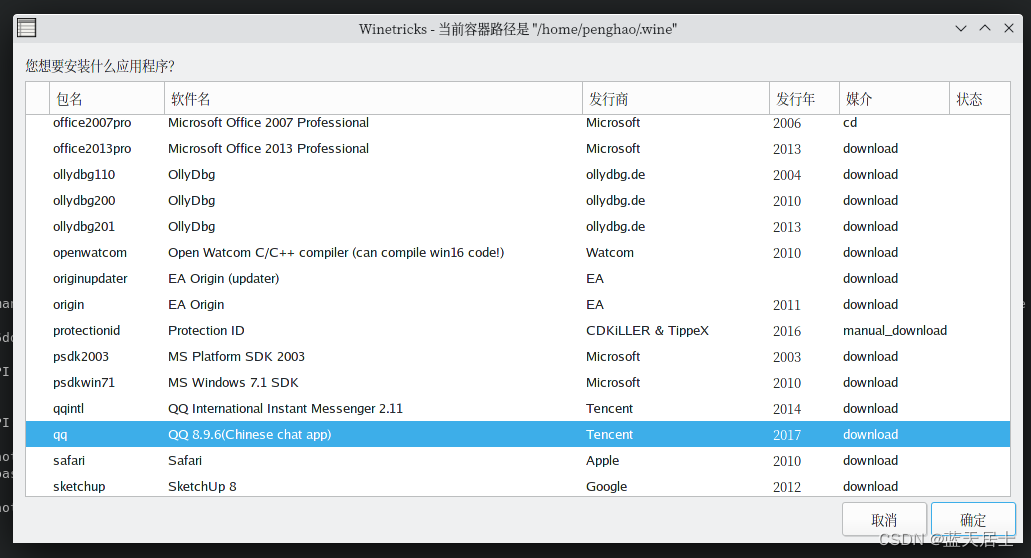The width and height of the screenshot is (1031, 558).
Task: Sort by the 状态 column header
Action: (980, 99)
